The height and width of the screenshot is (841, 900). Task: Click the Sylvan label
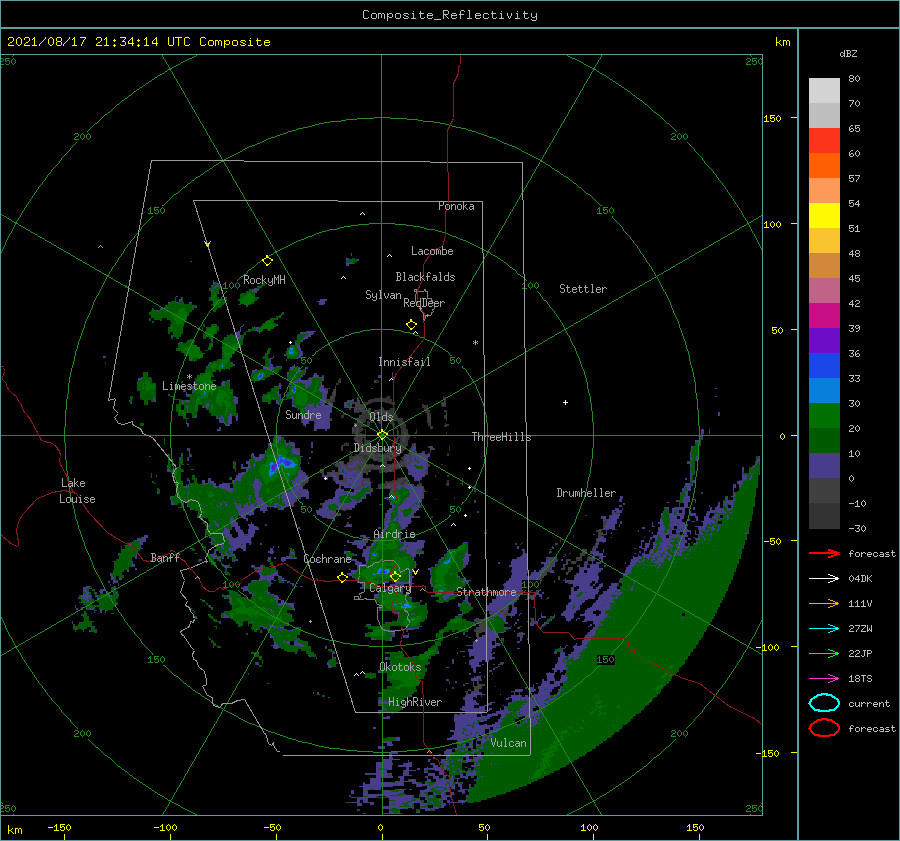[383, 295]
